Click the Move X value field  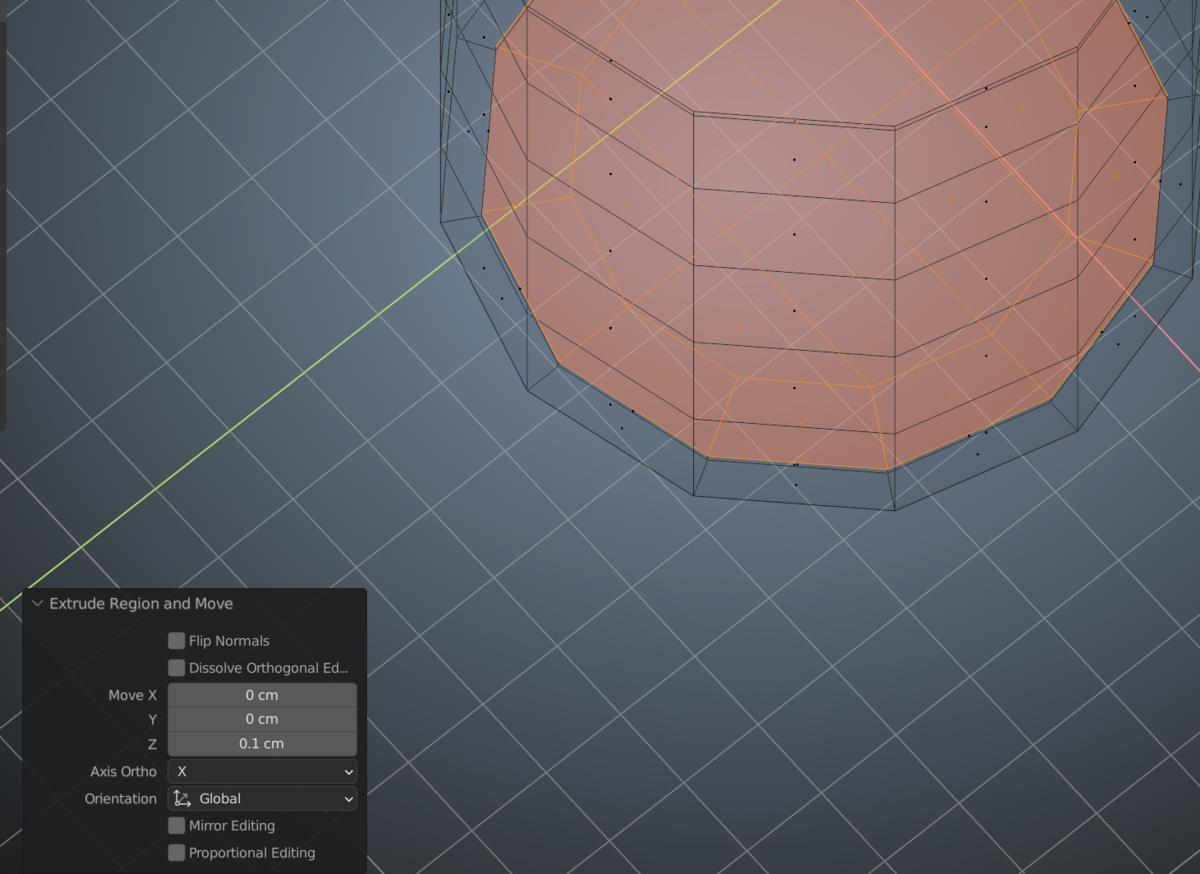(262, 695)
